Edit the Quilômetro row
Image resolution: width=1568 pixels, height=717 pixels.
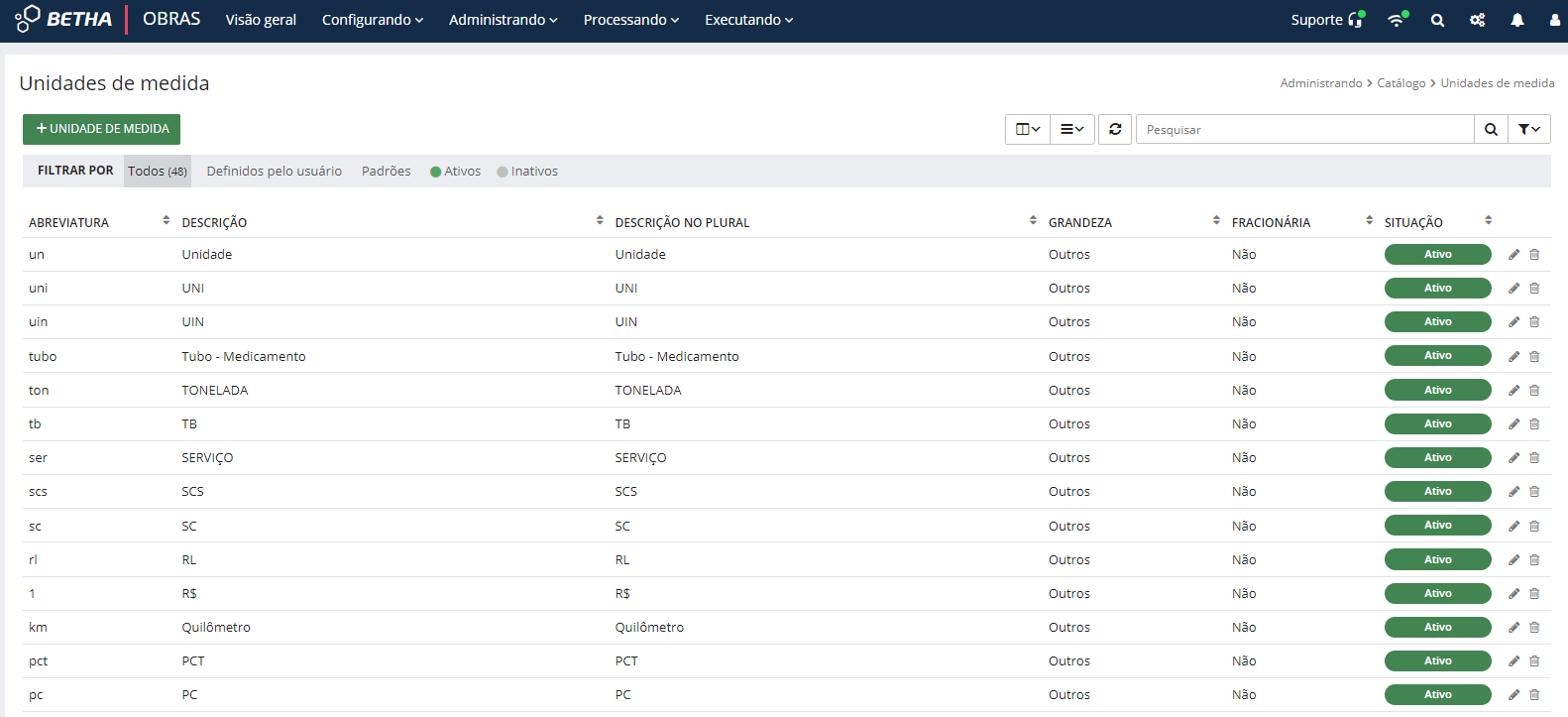pos(1513,628)
